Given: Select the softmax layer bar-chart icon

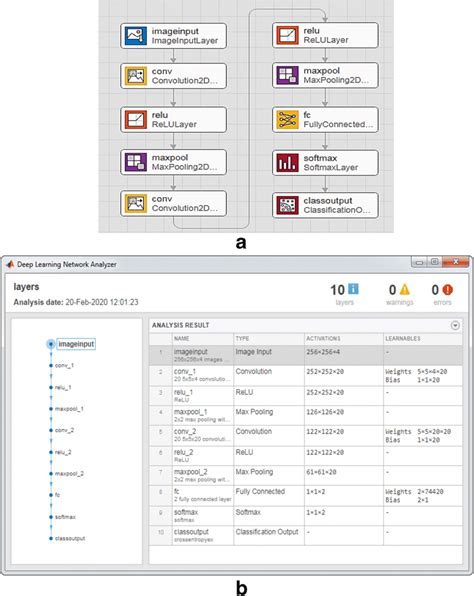Looking at the screenshot, I should pos(287,163).
